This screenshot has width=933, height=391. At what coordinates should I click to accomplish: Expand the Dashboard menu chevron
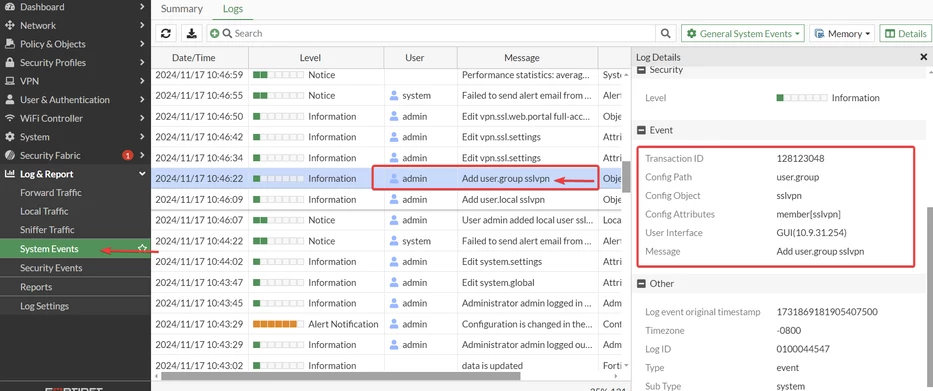point(142,7)
